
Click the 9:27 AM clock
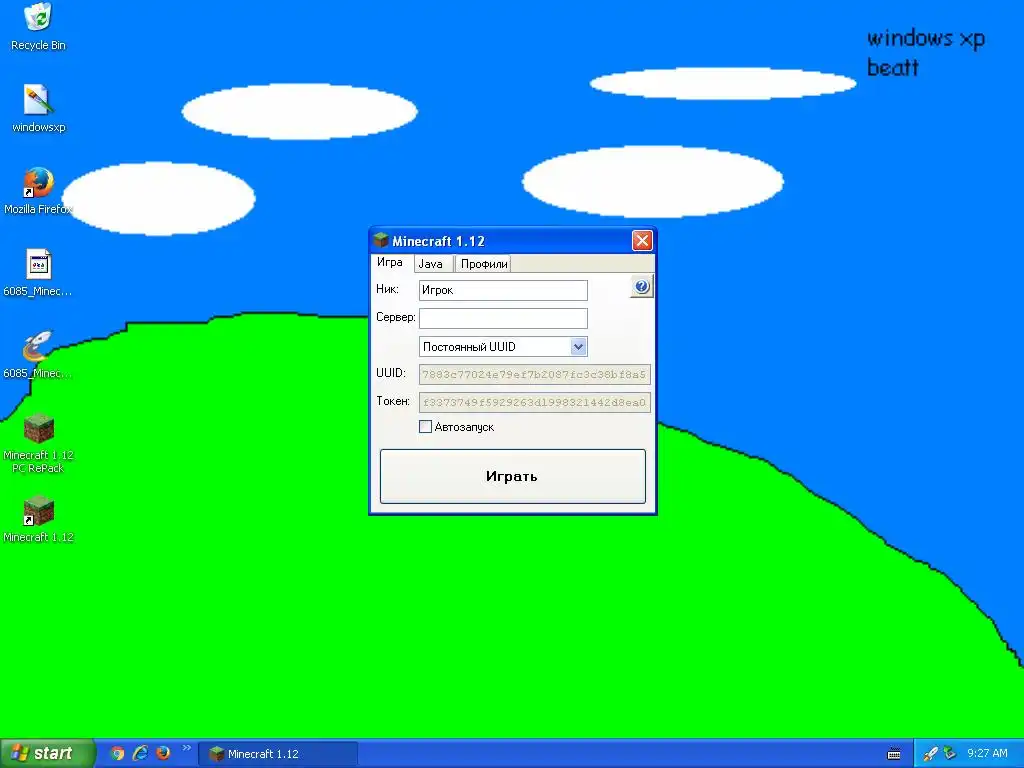pos(987,754)
